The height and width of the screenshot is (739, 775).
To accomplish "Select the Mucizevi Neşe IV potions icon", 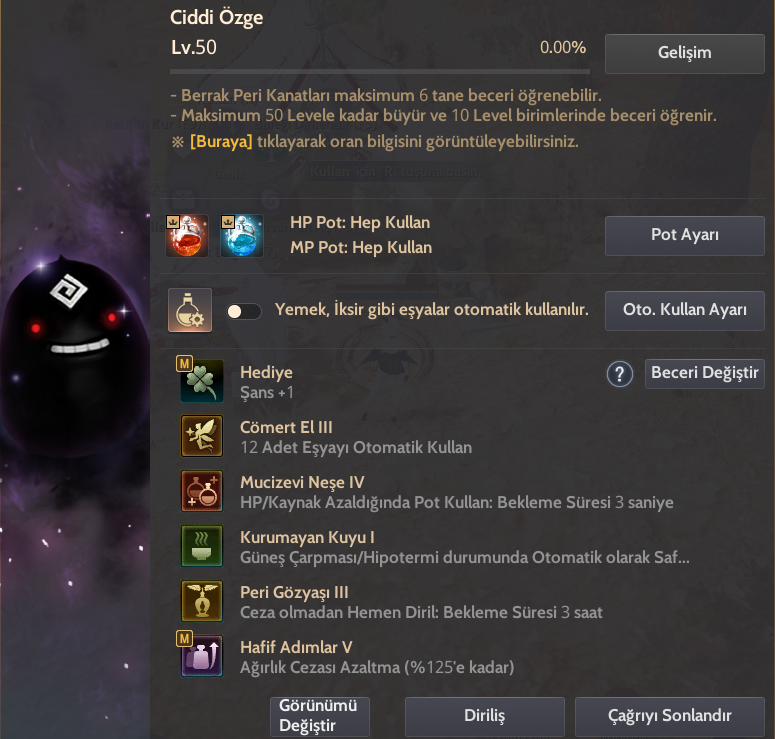I will click(202, 490).
